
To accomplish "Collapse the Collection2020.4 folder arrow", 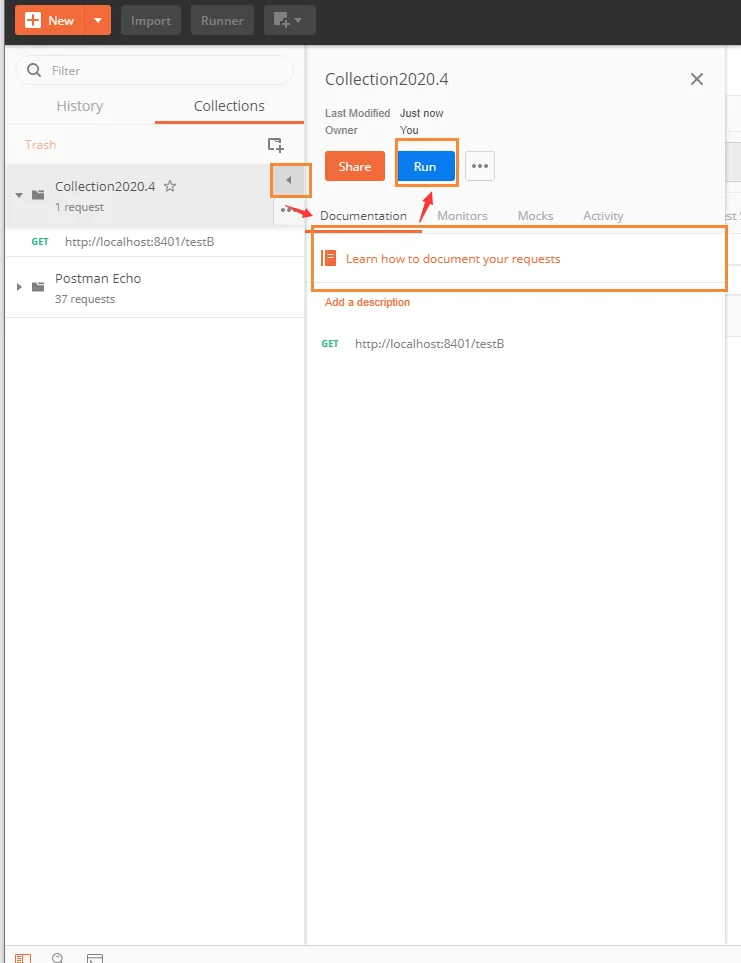I will click(19, 195).
